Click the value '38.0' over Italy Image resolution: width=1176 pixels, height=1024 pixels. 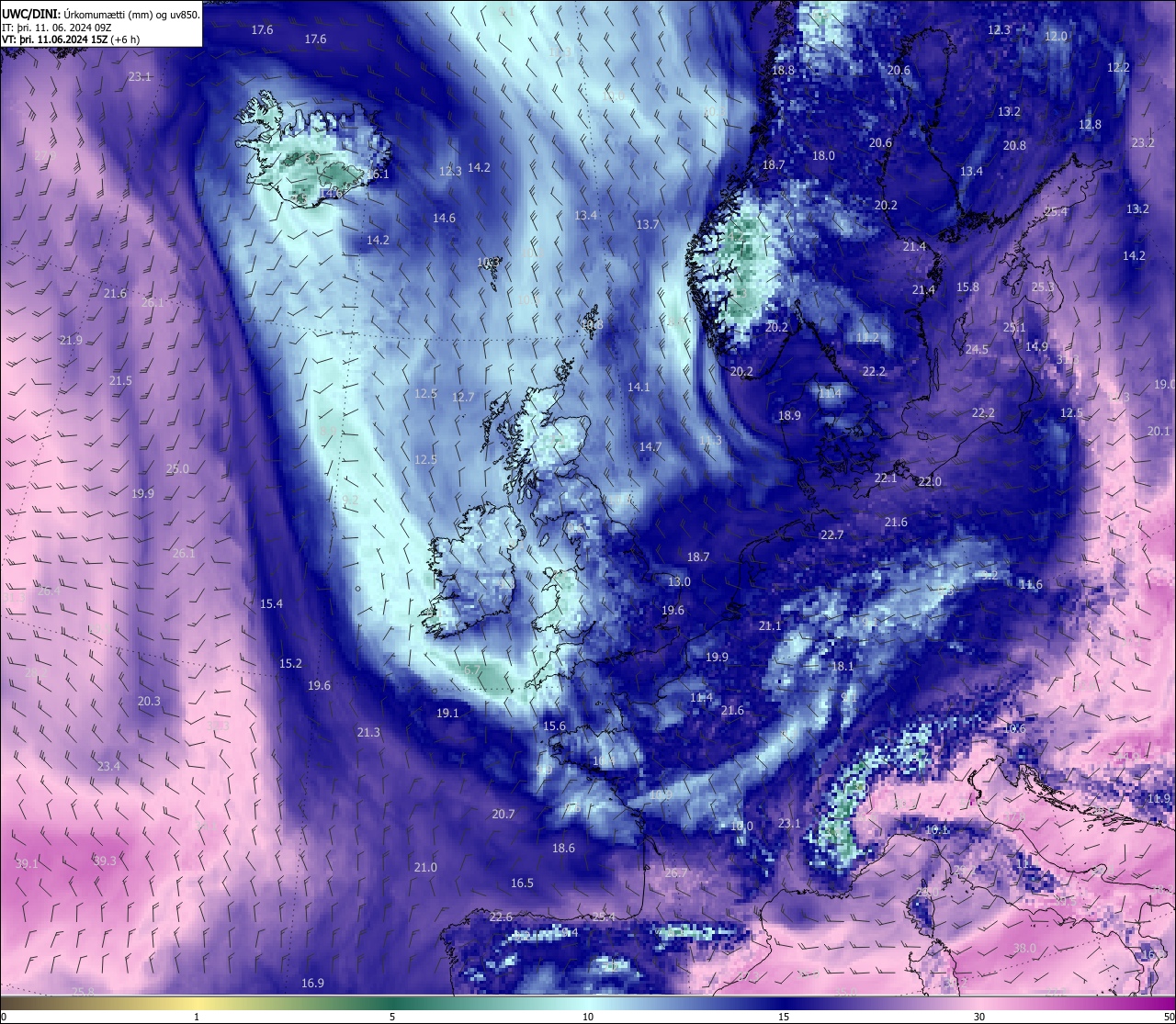[x=1024, y=949]
